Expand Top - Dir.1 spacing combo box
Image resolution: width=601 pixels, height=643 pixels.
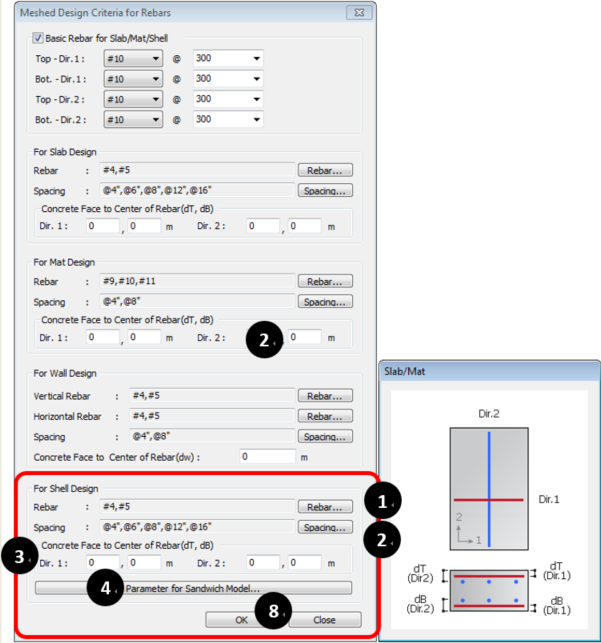(228, 58)
